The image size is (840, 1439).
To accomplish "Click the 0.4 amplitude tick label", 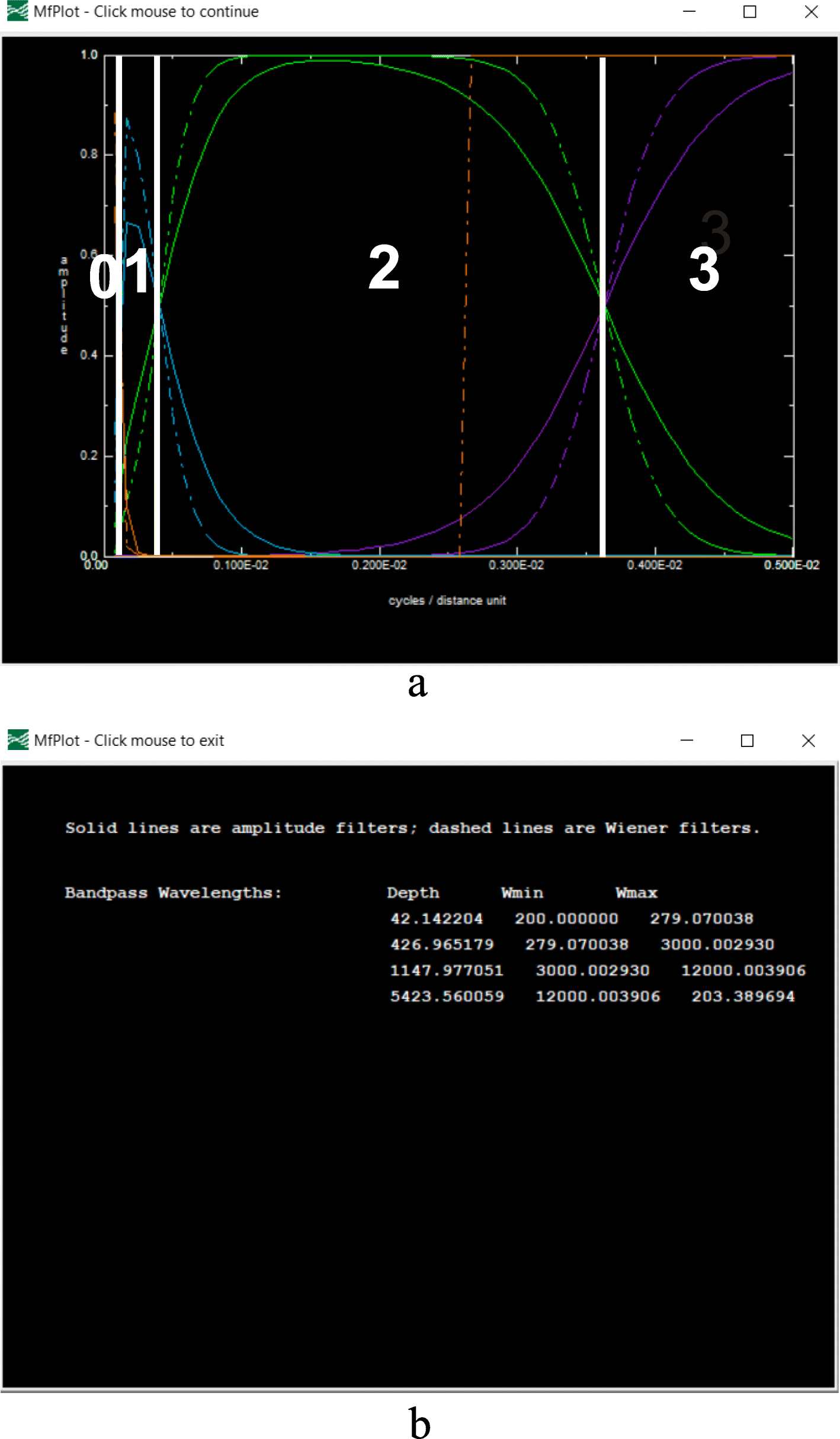I will click(x=89, y=355).
